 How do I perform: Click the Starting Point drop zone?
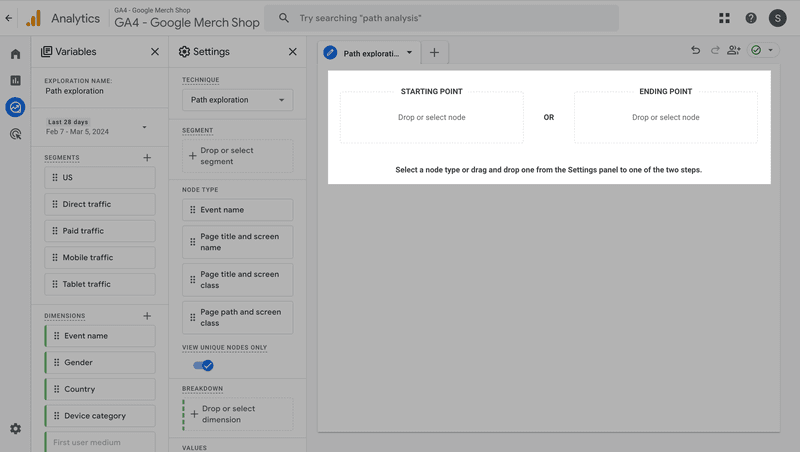(x=432, y=117)
